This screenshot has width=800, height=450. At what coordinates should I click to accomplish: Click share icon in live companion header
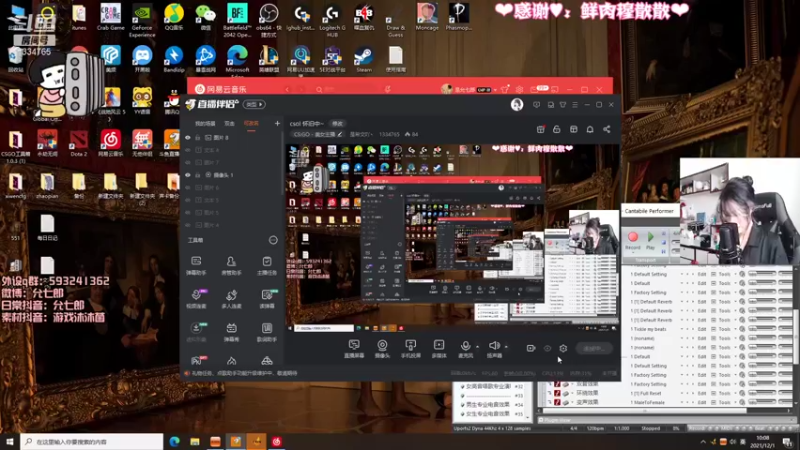[x=607, y=129]
